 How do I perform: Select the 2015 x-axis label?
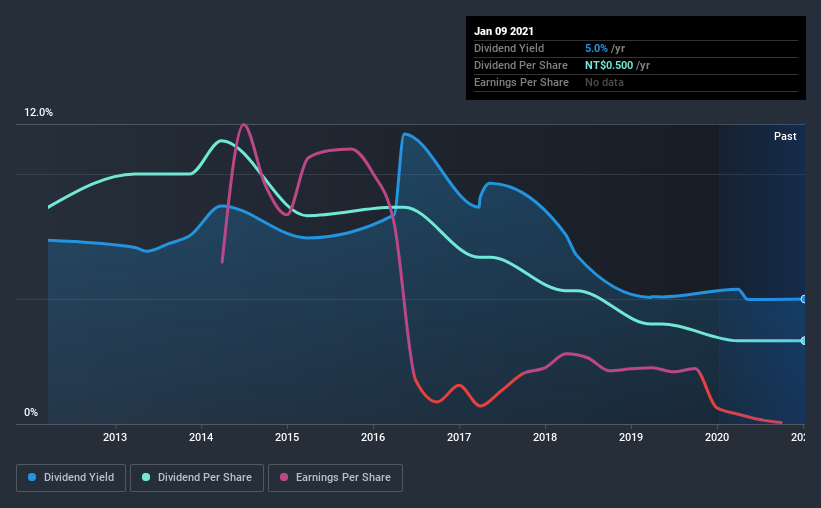click(287, 437)
